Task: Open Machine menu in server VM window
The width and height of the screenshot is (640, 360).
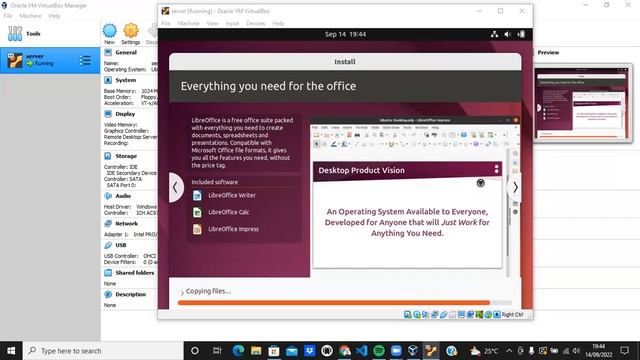Action: [188, 23]
